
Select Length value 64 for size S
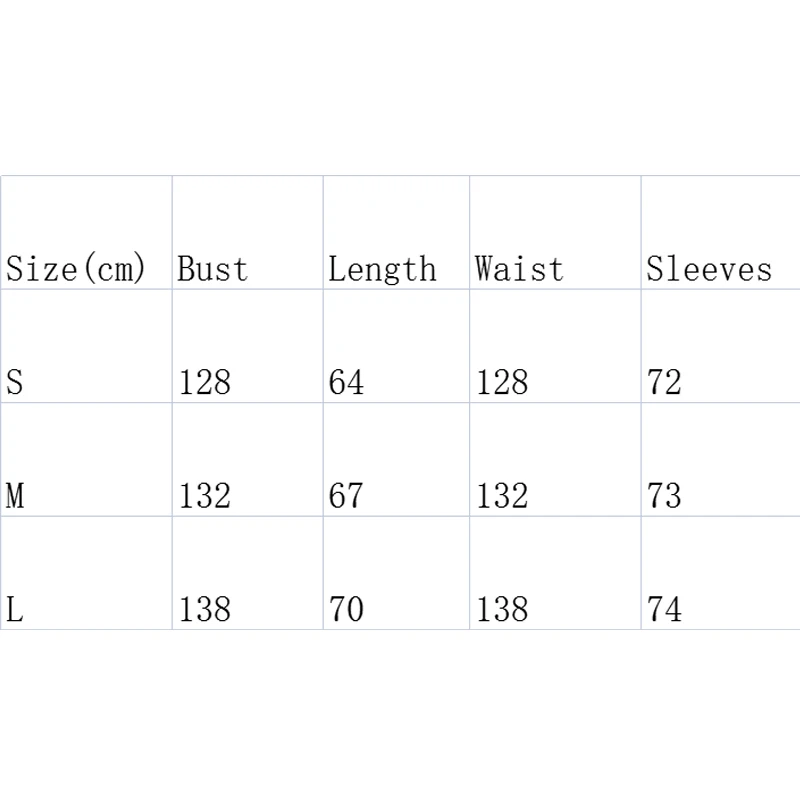[346, 382]
